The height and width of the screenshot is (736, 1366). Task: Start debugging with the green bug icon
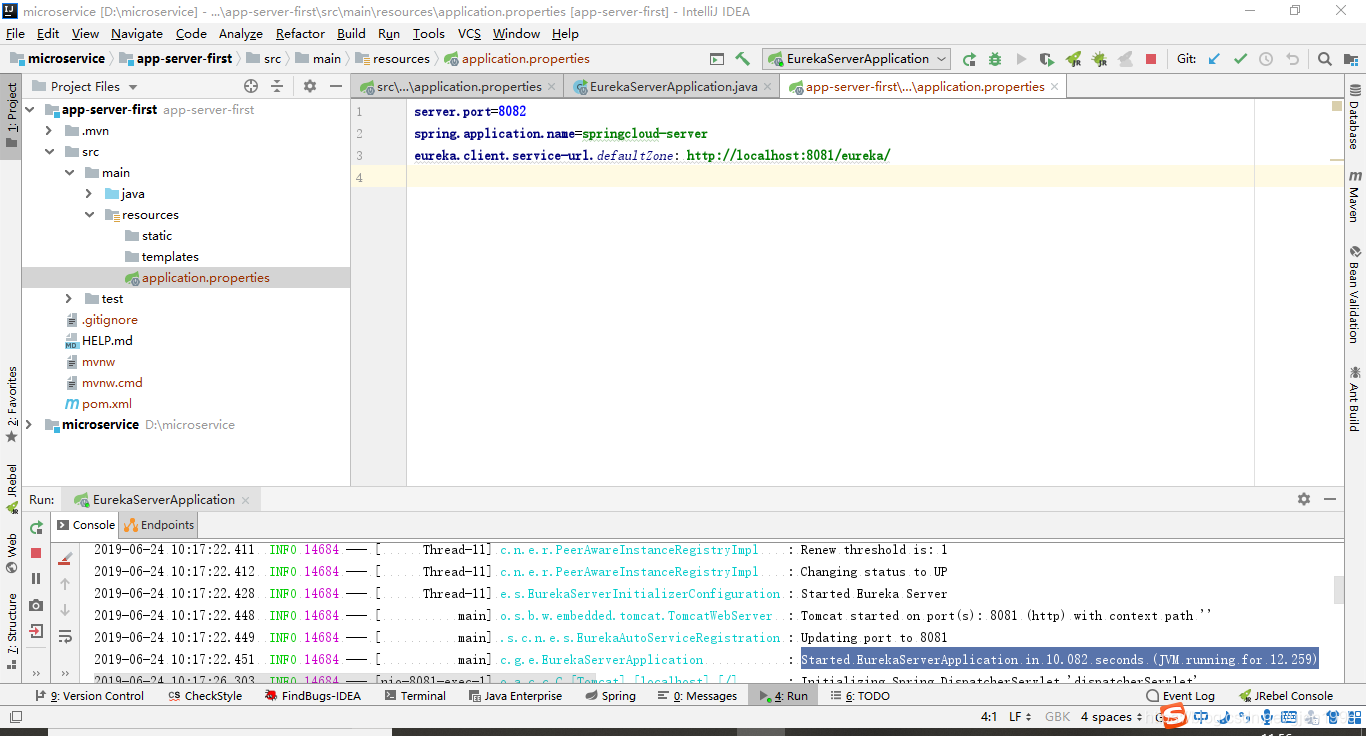tap(995, 59)
